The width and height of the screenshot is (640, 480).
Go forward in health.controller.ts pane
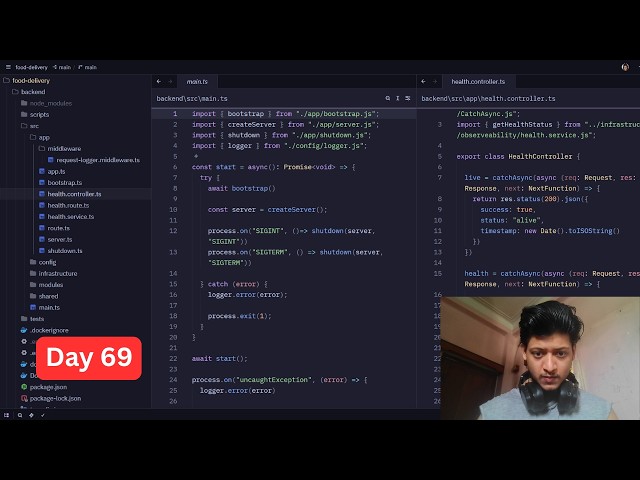[x=435, y=82]
